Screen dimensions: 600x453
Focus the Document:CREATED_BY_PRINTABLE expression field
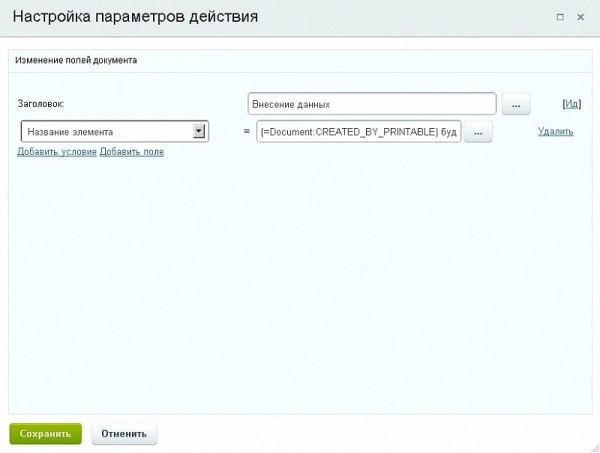(358, 132)
